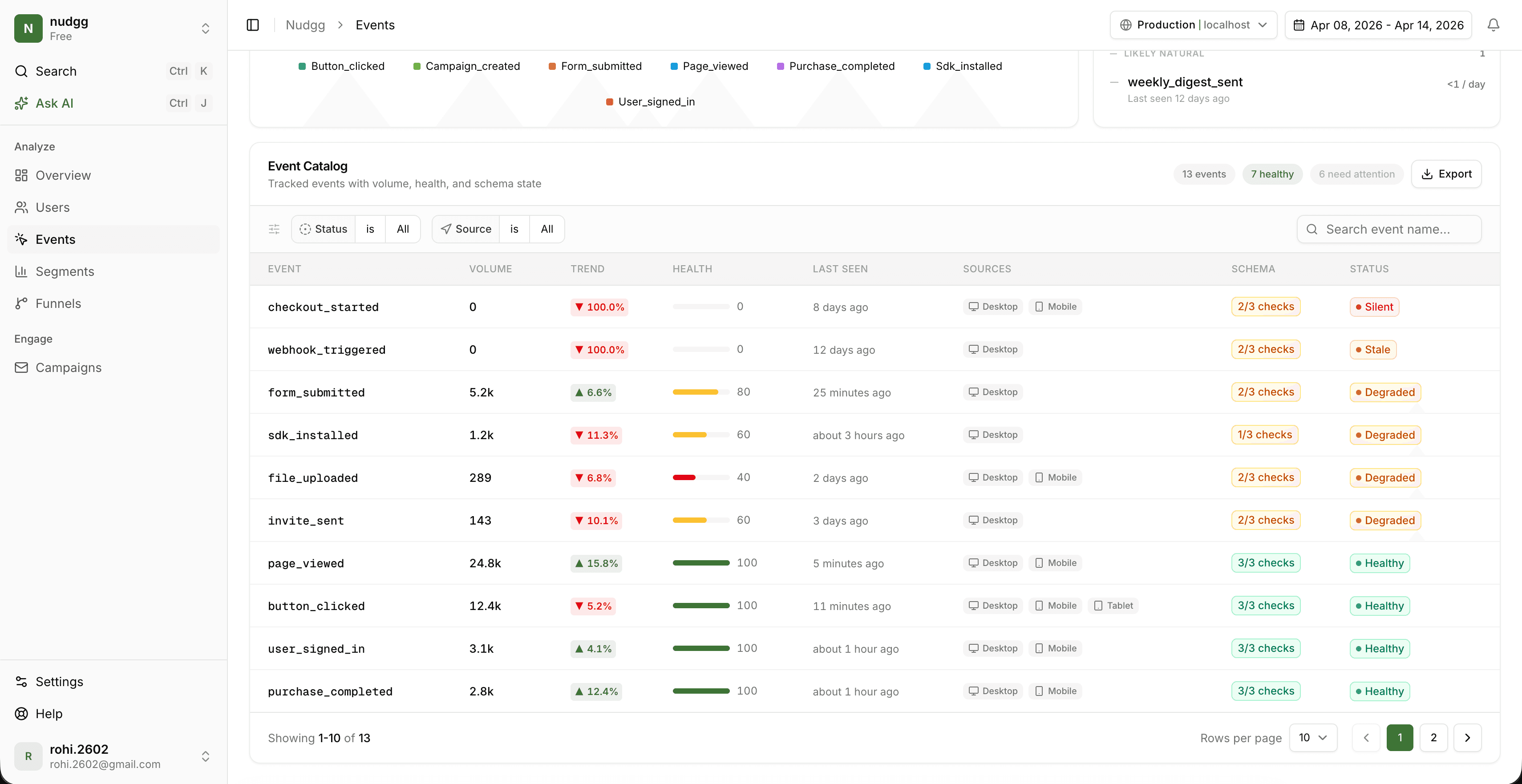
Task: Click the Source filter arrow icon
Action: (x=446, y=229)
